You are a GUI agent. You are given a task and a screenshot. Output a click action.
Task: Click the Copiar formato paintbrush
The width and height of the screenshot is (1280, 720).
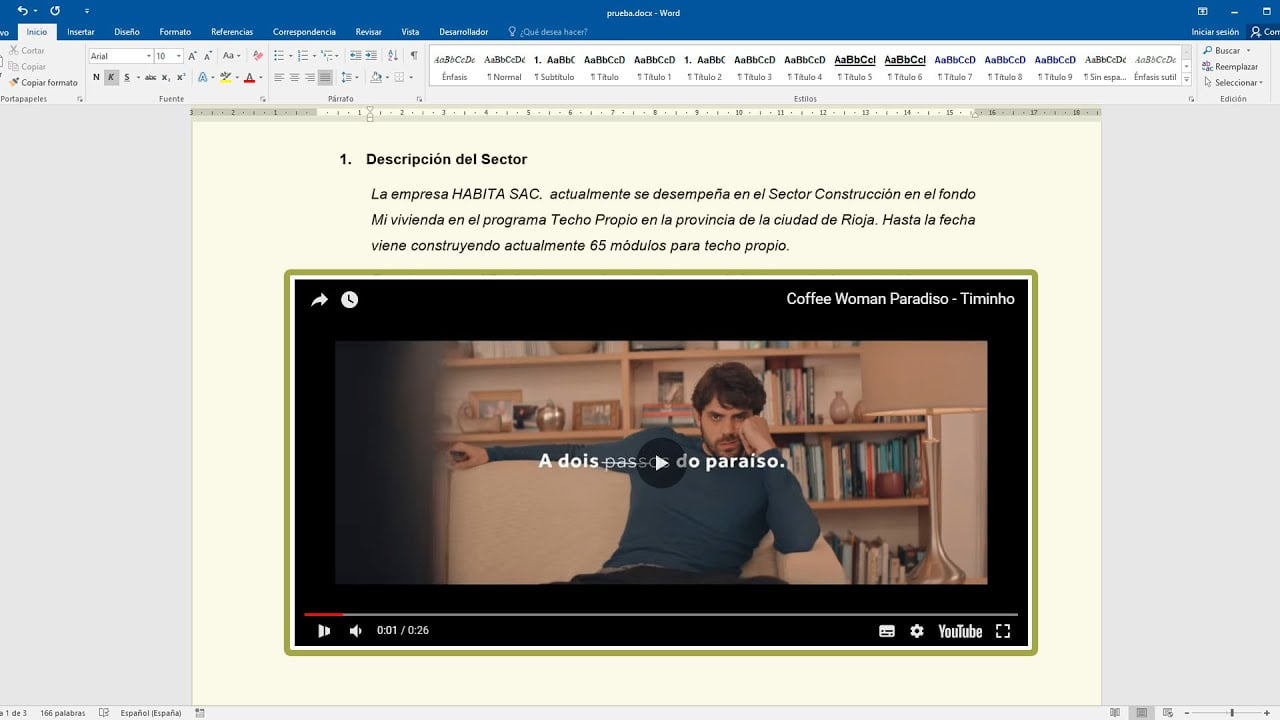click(43, 83)
